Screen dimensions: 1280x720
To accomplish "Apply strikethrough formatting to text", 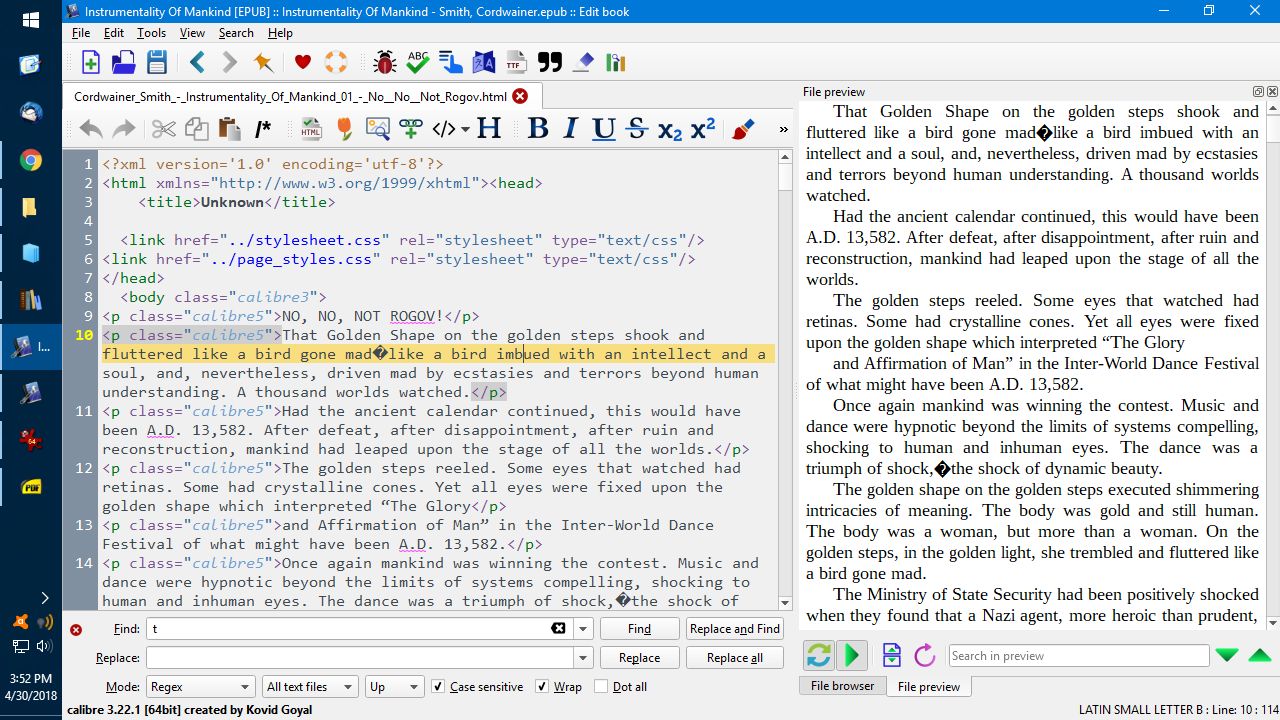I will tap(636, 129).
